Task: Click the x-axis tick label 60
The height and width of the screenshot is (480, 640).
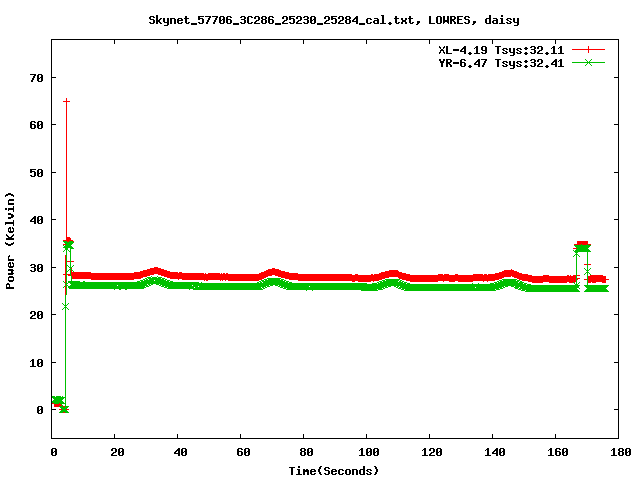Action: coord(243,452)
